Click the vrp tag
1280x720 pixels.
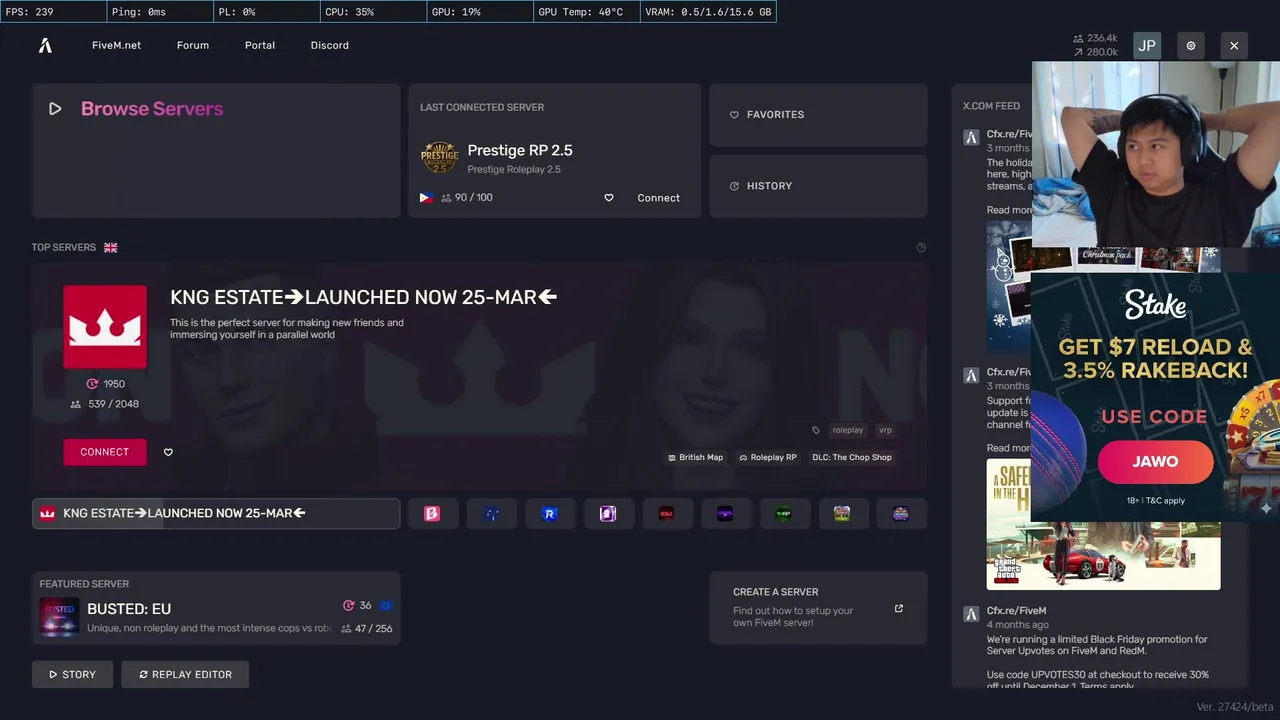point(885,430)
